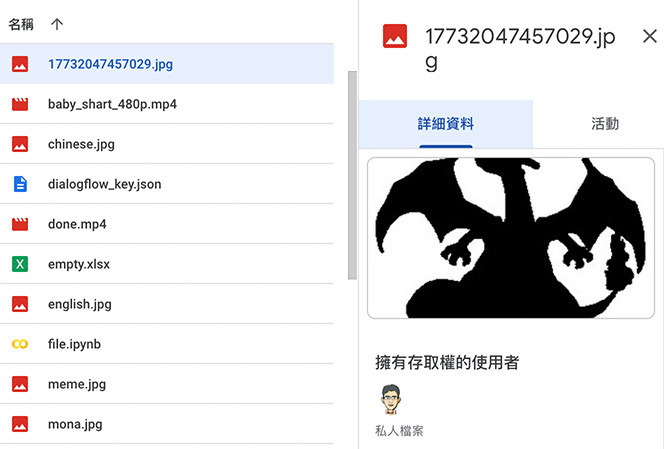The image size is (664, 449).
Task: Click the sort direction arrow next to 名稱
Action: pos(57,24)
